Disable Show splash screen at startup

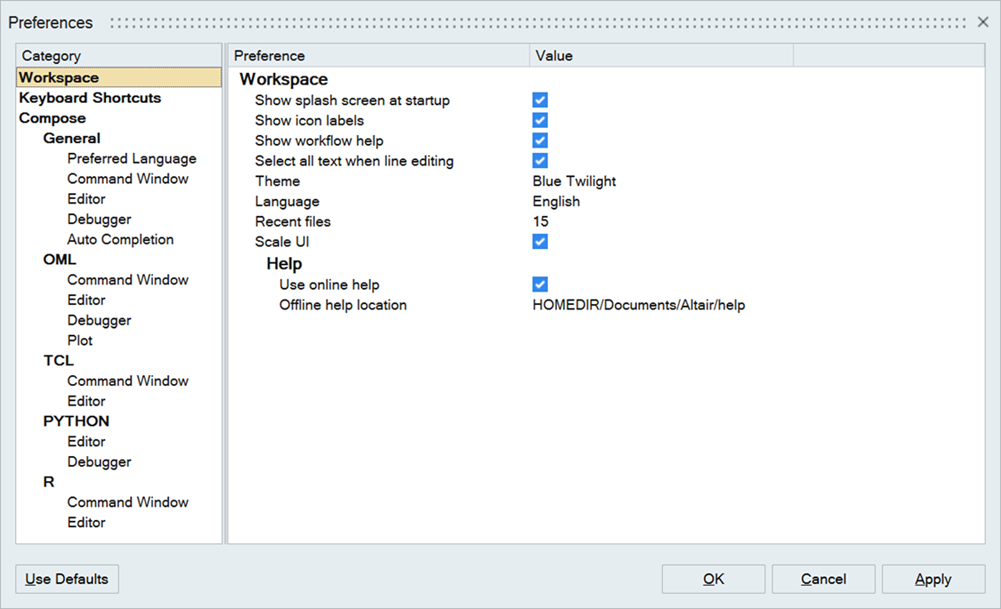[x=539, y=100]
